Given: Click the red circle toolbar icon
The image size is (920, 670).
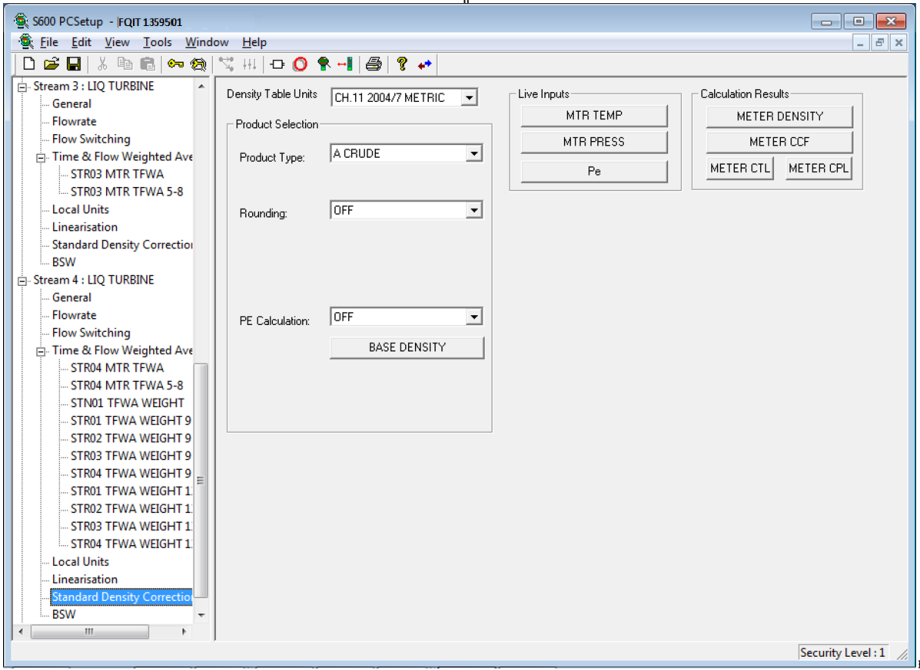Looking at the screenshot, I should (300, 64).
